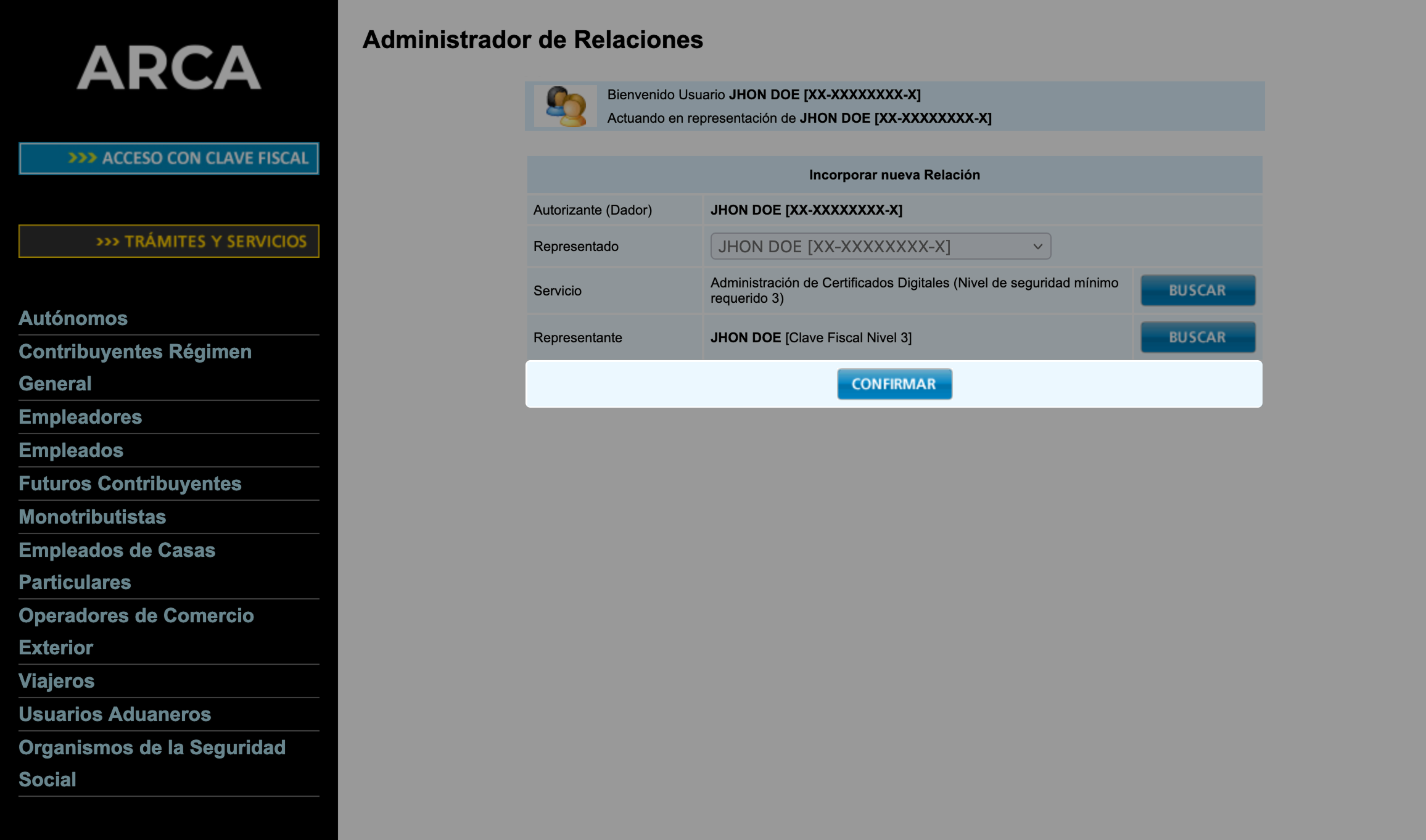Go to Empleados section

click(71, 450)
